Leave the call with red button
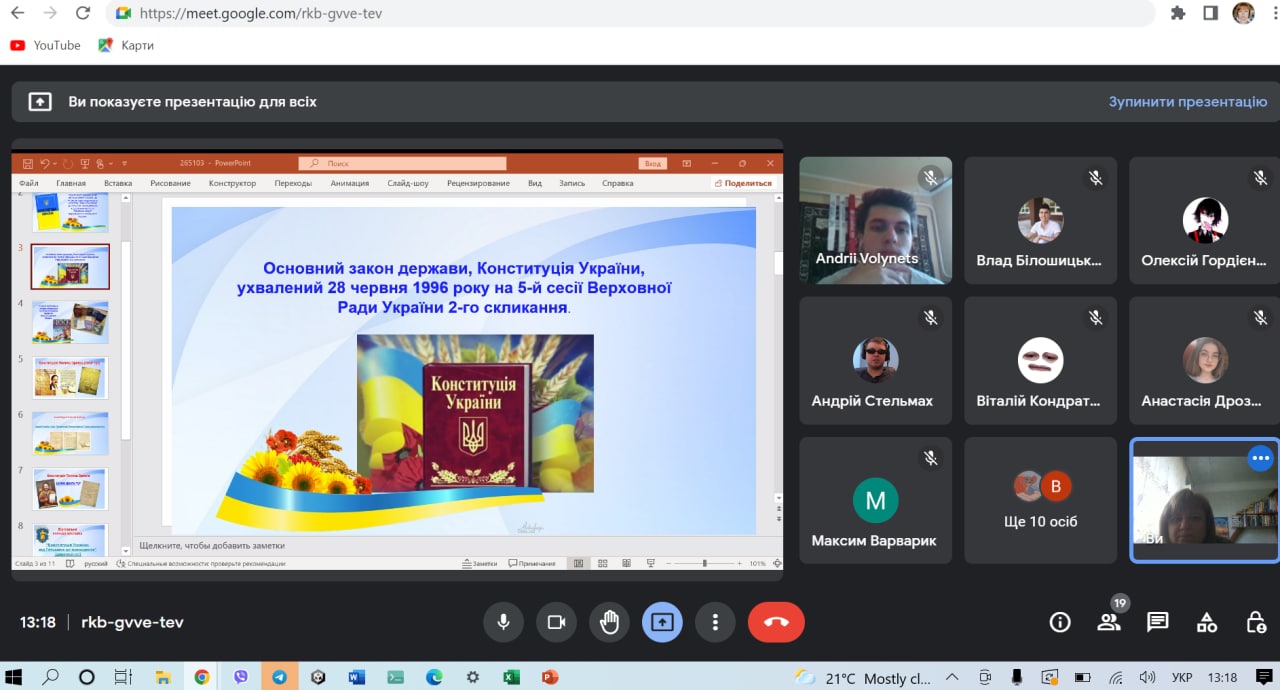 [x=776, y=622]
